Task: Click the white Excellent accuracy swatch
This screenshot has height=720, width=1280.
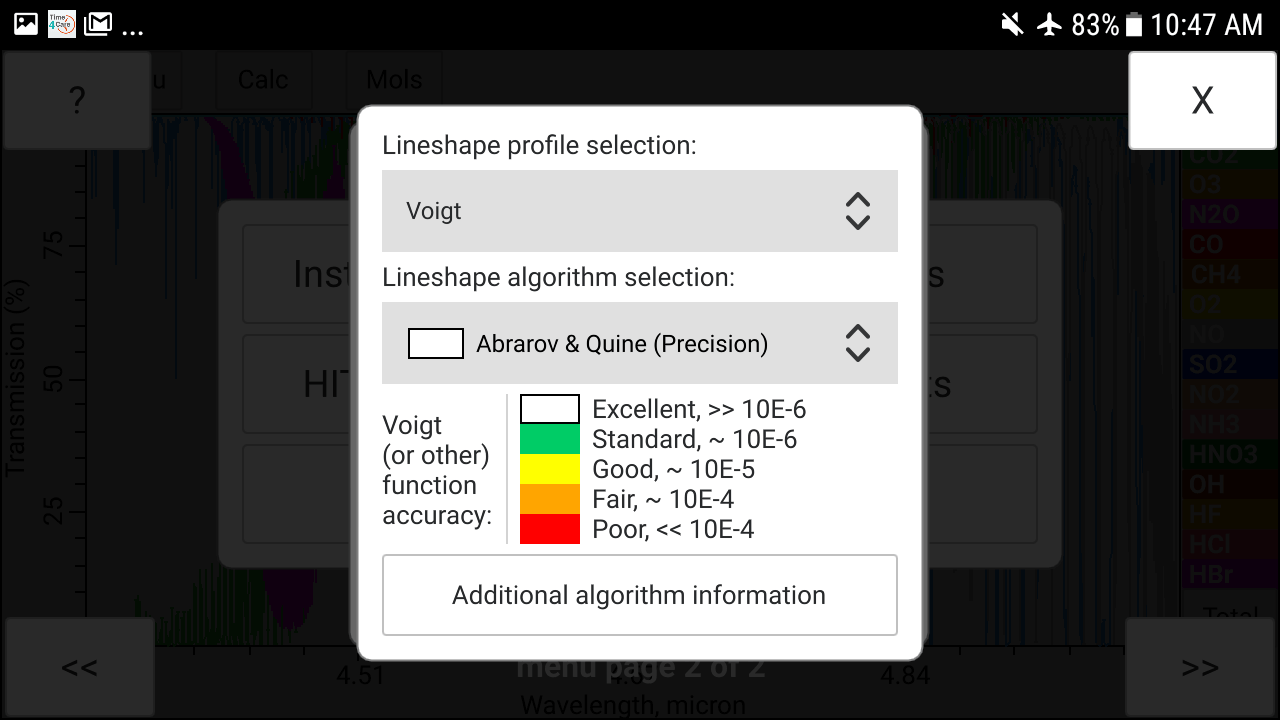Action: [549, 409]
